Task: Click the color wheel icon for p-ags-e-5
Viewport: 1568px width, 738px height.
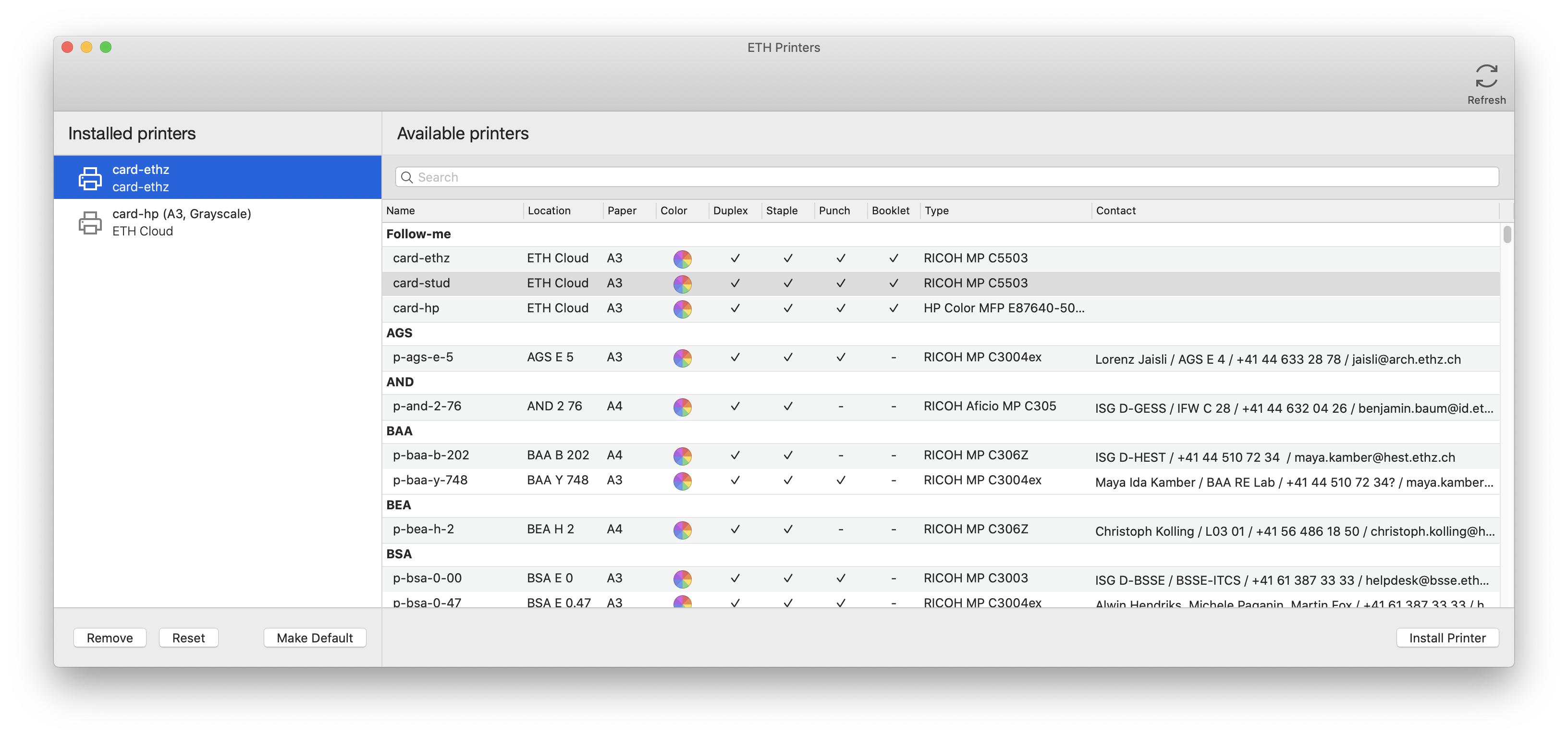Action: [682, 358]
